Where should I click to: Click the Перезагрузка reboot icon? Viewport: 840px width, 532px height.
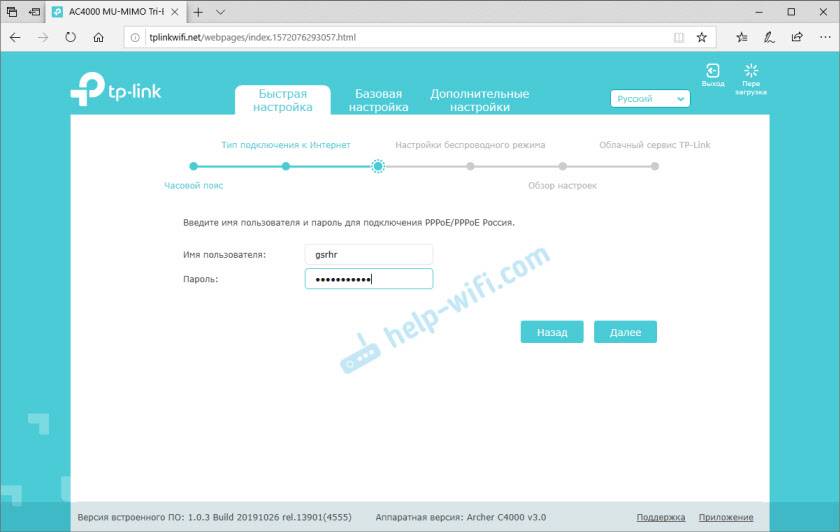(x=751, y=79)
